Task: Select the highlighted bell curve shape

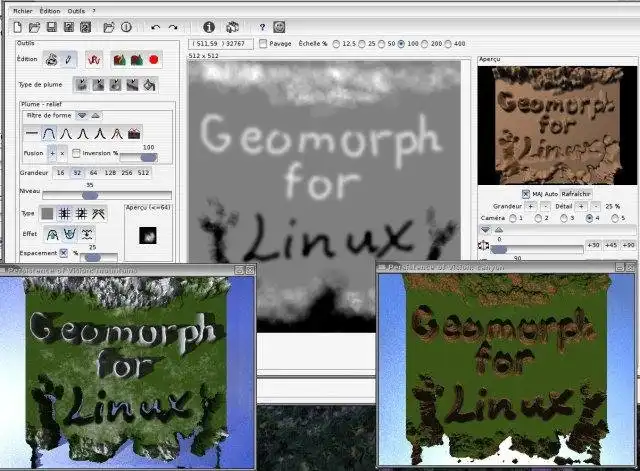Action: coord(49,133)
